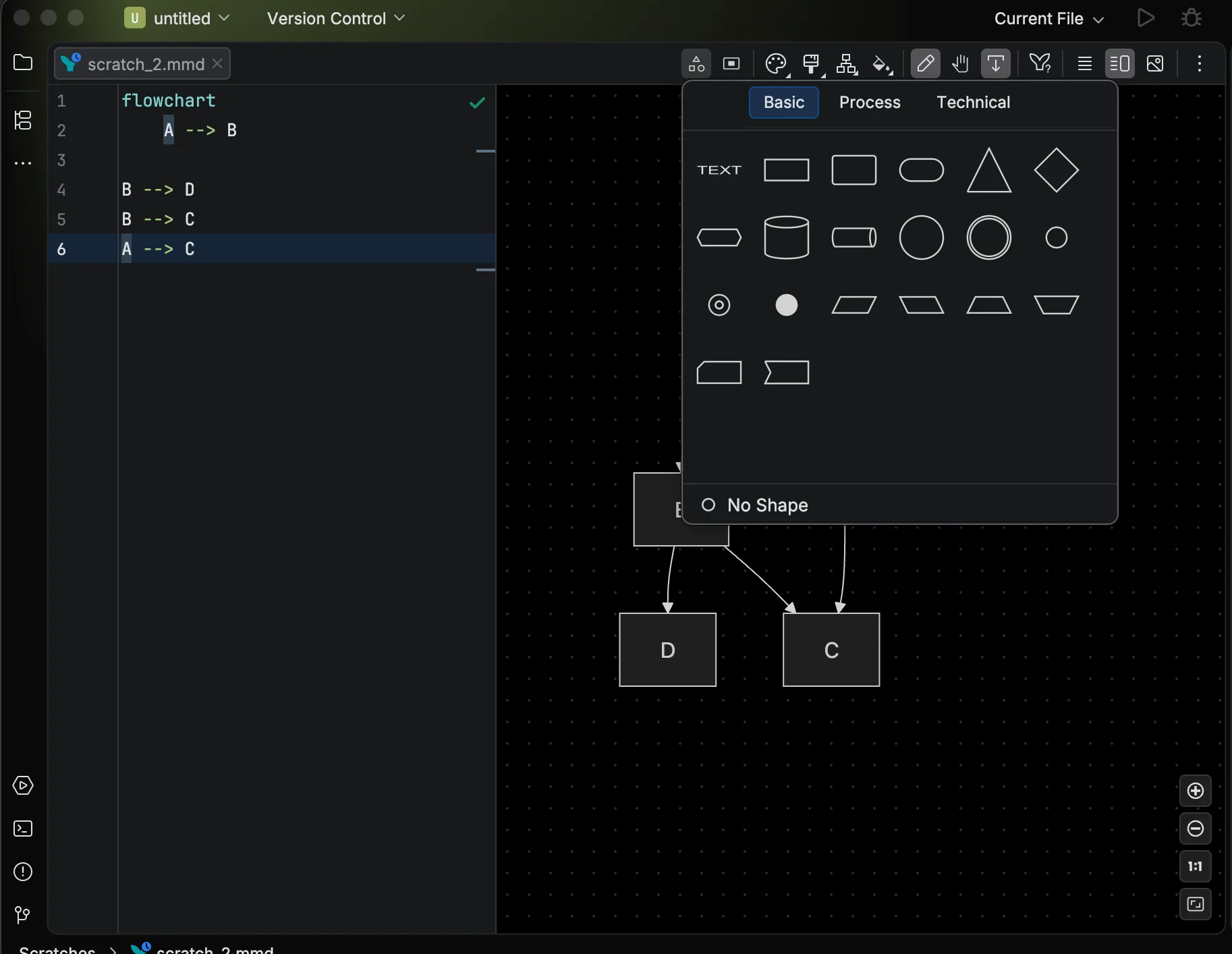This screenshot has width=1232, height=954.
Task: Switch to the Process shapes tab
Action: click(870, 103)
